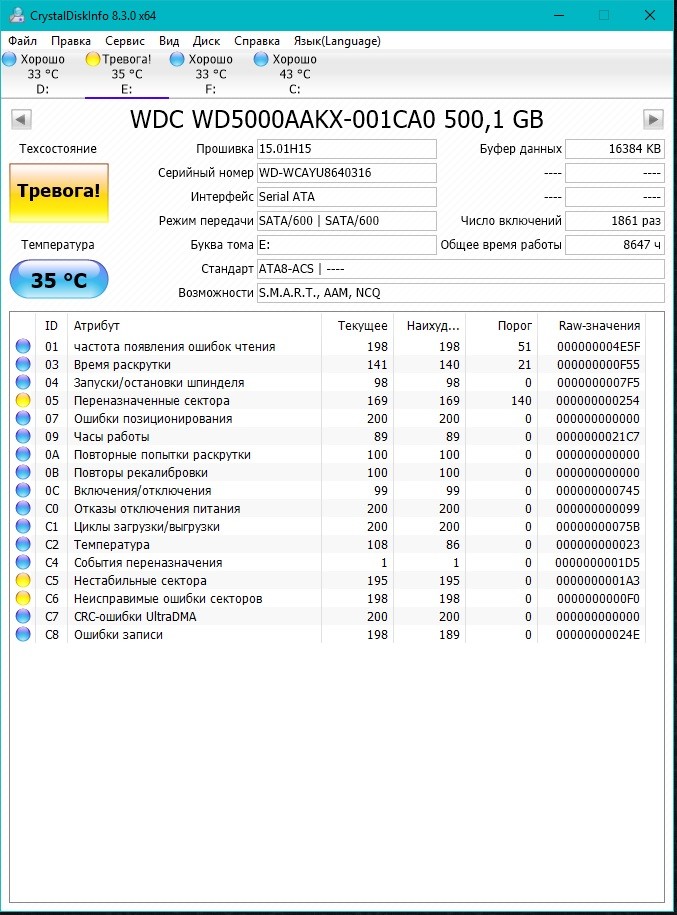Select row 'Циклы загрузки/выгрузки'

pos(328,526)
